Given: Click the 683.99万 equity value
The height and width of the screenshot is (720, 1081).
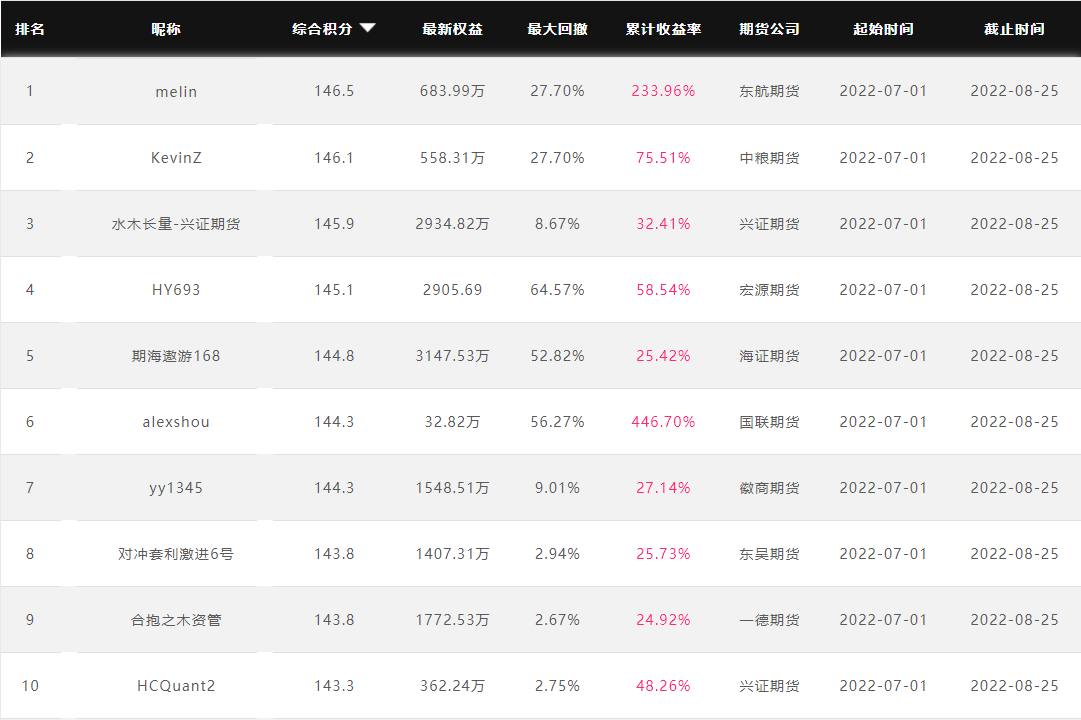Looking at the screenshot, I should (x=452, y=91).
